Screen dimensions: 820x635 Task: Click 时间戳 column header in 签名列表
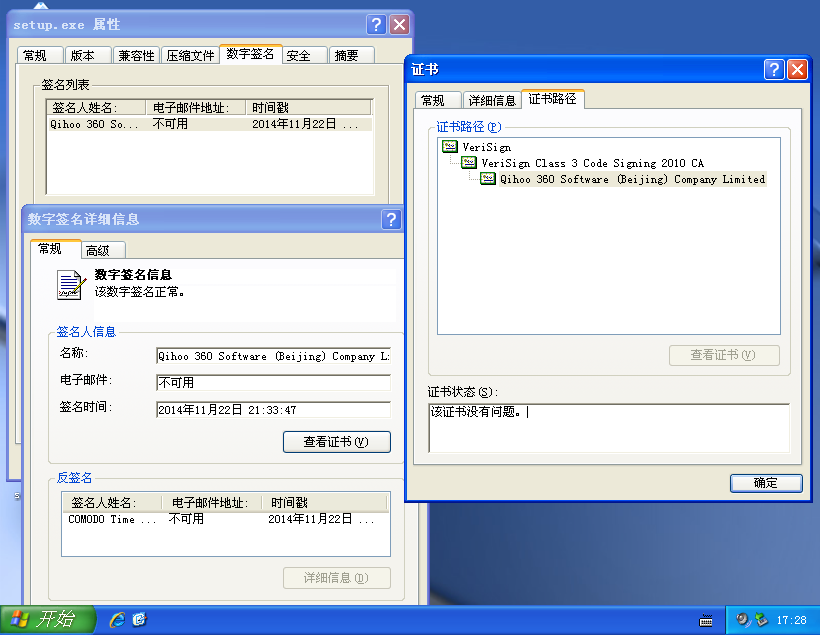click(x=309, y=108)
